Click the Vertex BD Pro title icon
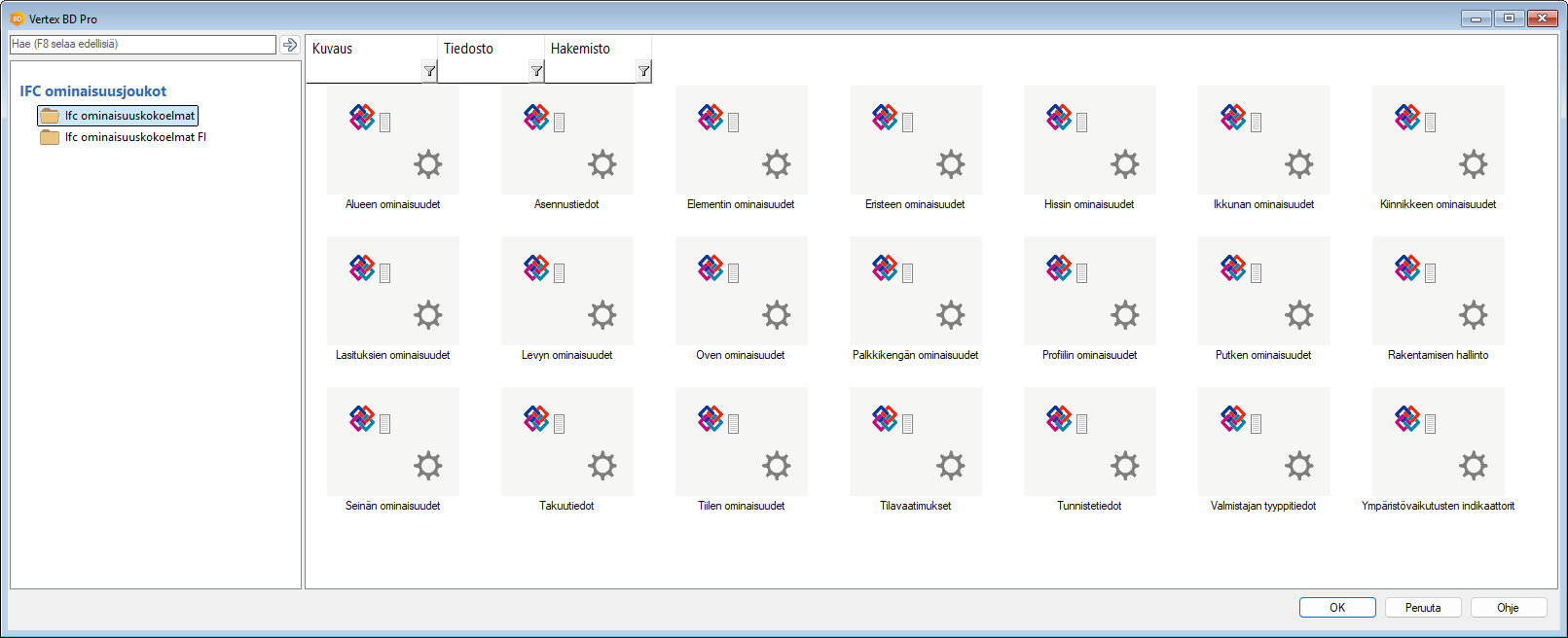The image size is (1568, 638). coord(17,18)
